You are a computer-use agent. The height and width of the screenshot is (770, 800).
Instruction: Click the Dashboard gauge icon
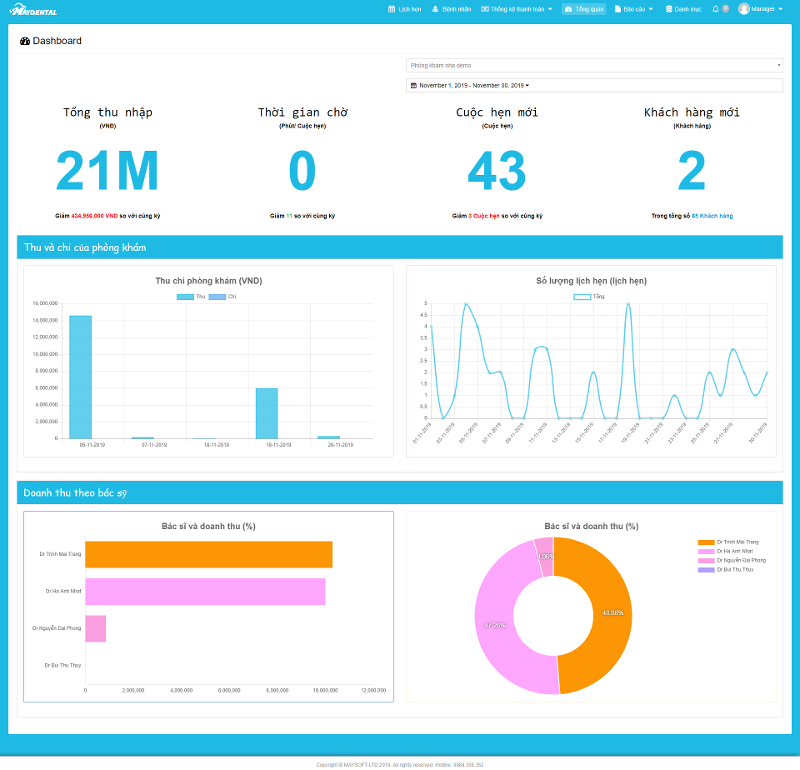click(x=24, y=41)
